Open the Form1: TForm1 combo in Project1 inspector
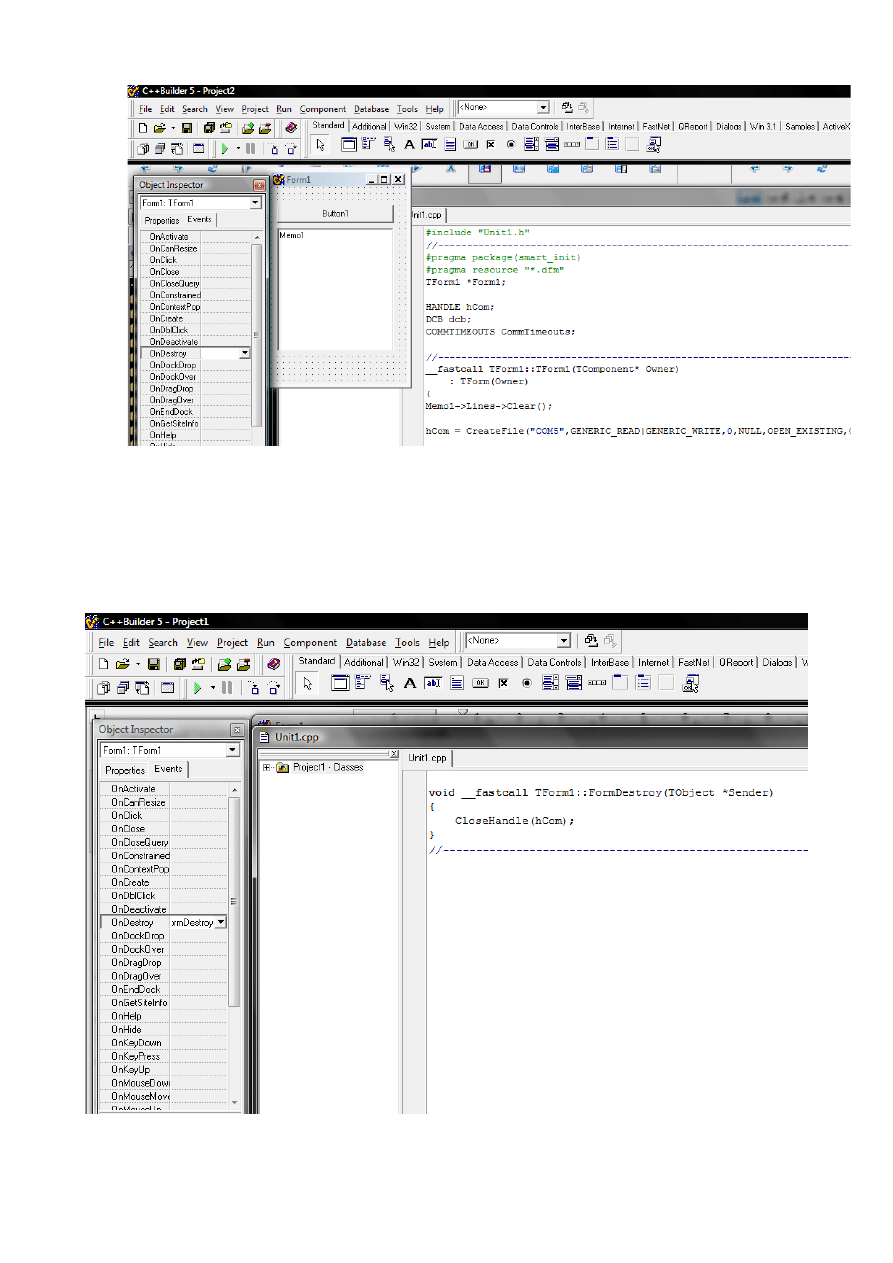The height and width of the screenshot is (1263, 893). [x=232, y=750]
